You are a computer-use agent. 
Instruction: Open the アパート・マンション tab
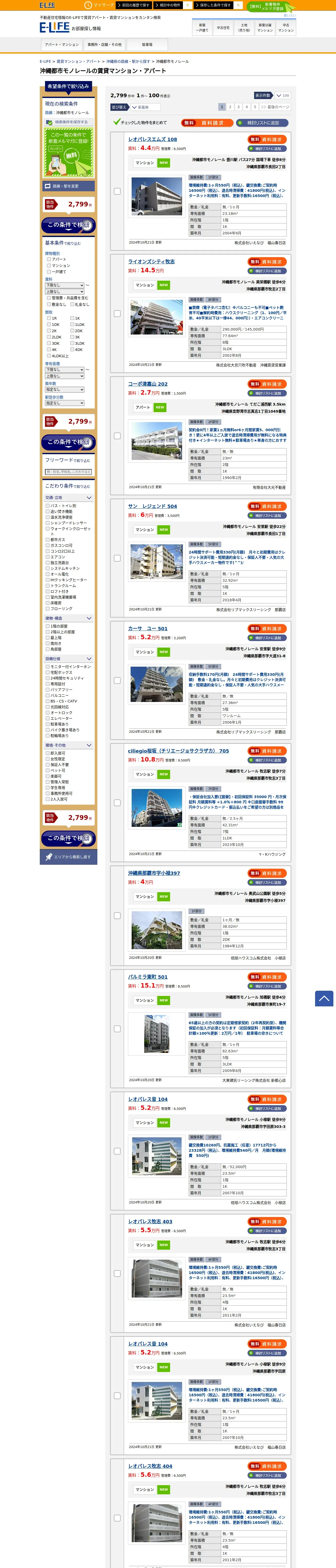click(61, 44)
